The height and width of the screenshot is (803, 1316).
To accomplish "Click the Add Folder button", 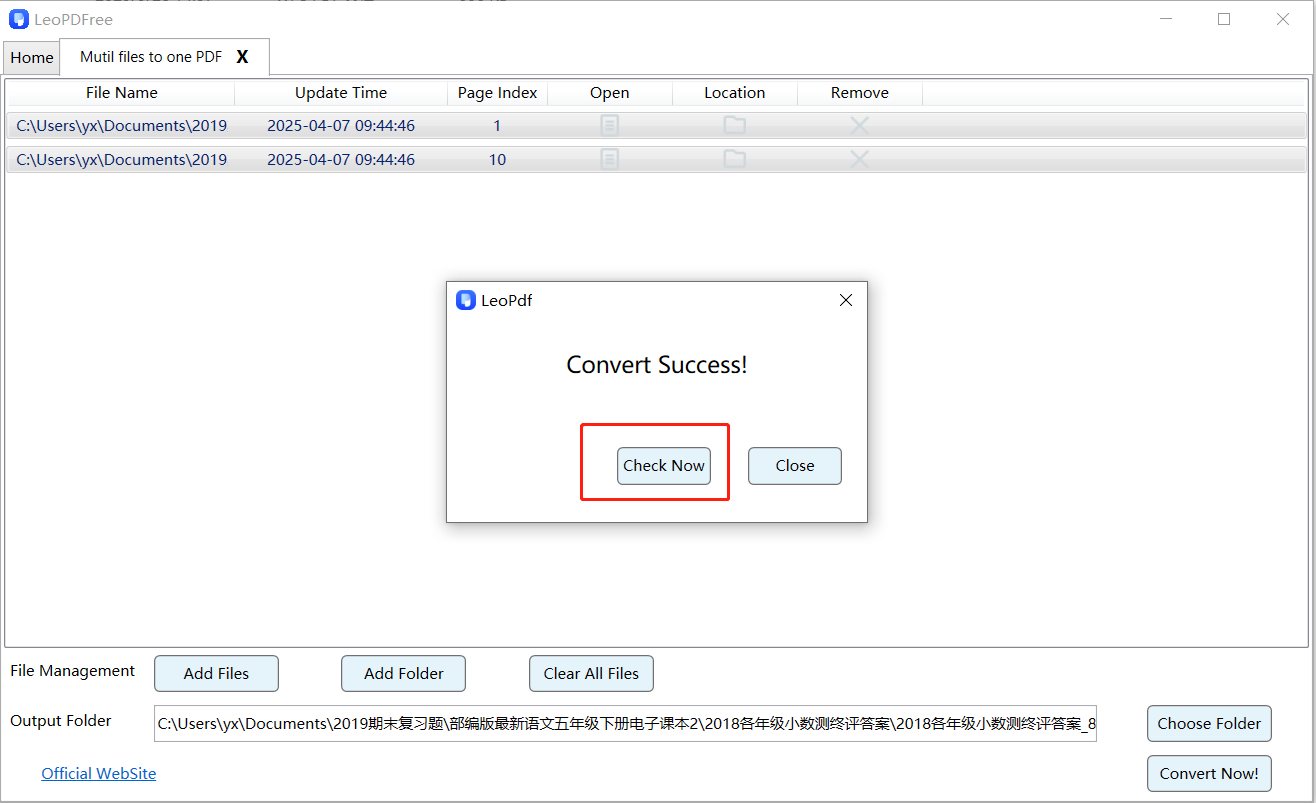I will pos(404,674).
